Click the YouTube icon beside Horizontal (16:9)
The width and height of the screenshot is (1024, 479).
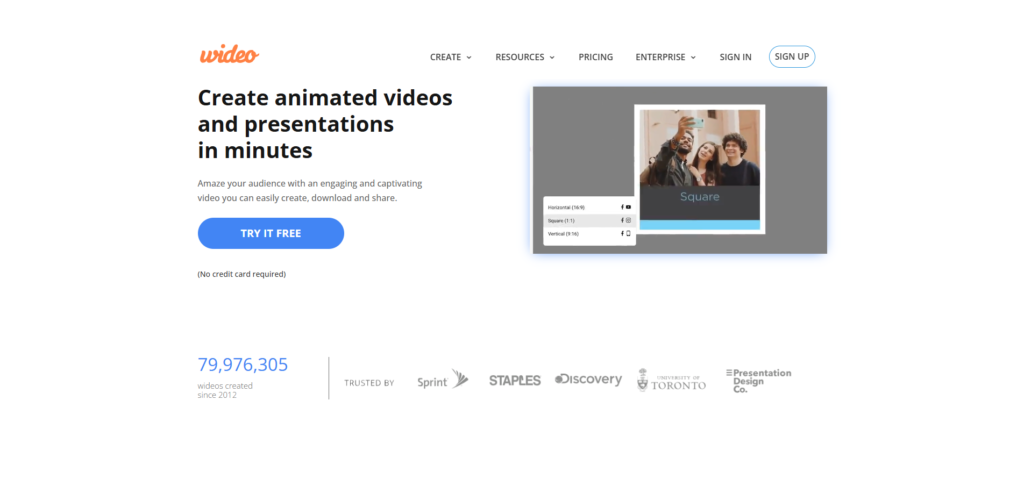click(628, 207)
